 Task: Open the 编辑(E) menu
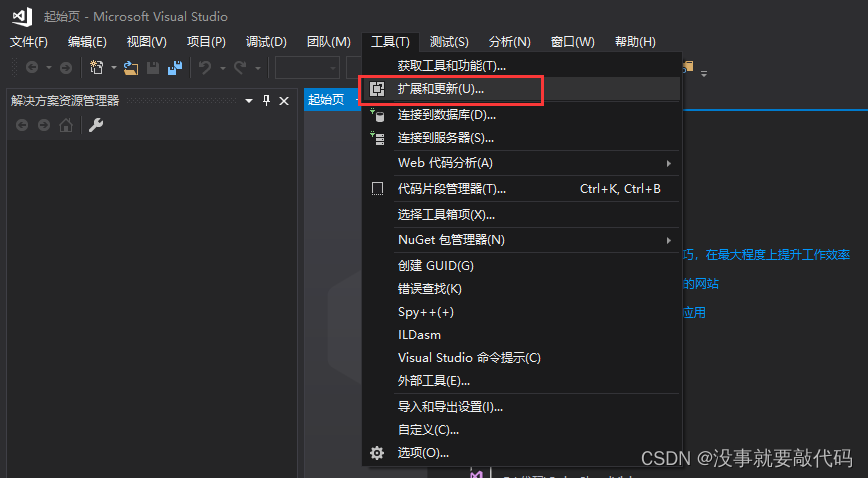coord(87,42)
